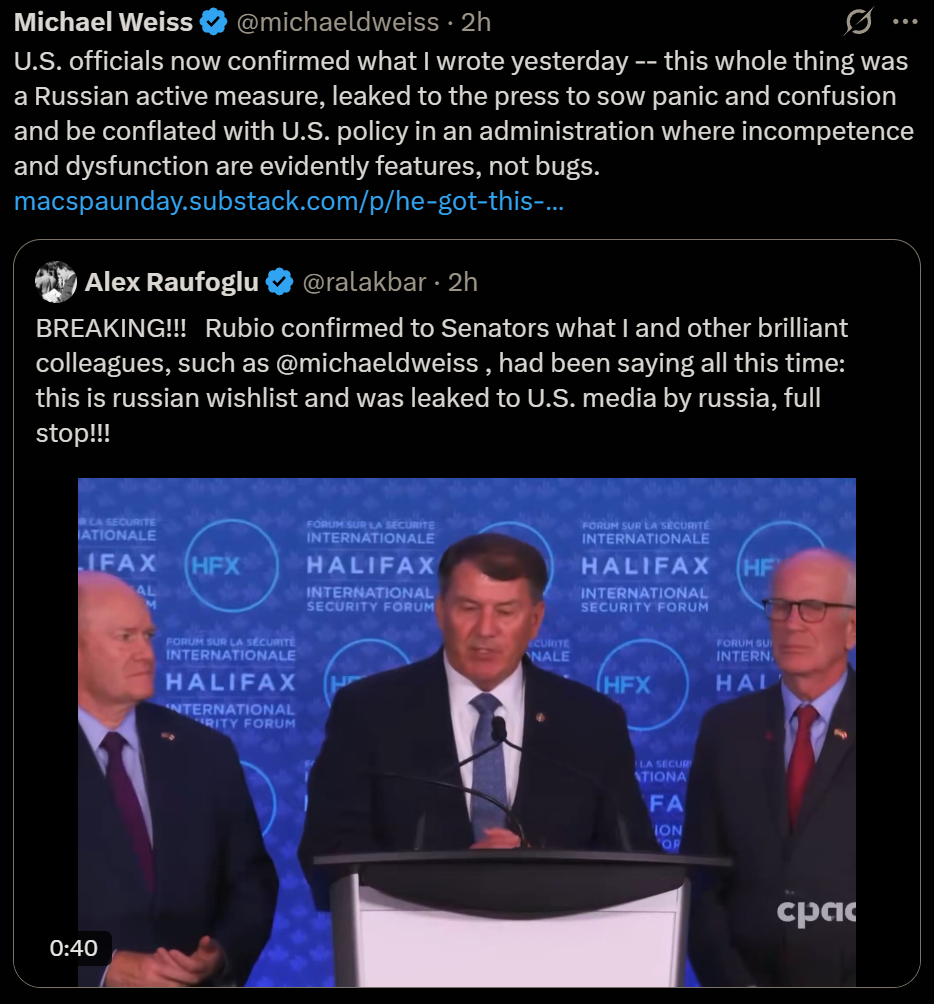
Task: Open the three-dot More options menu
Action: pos(904,21)
